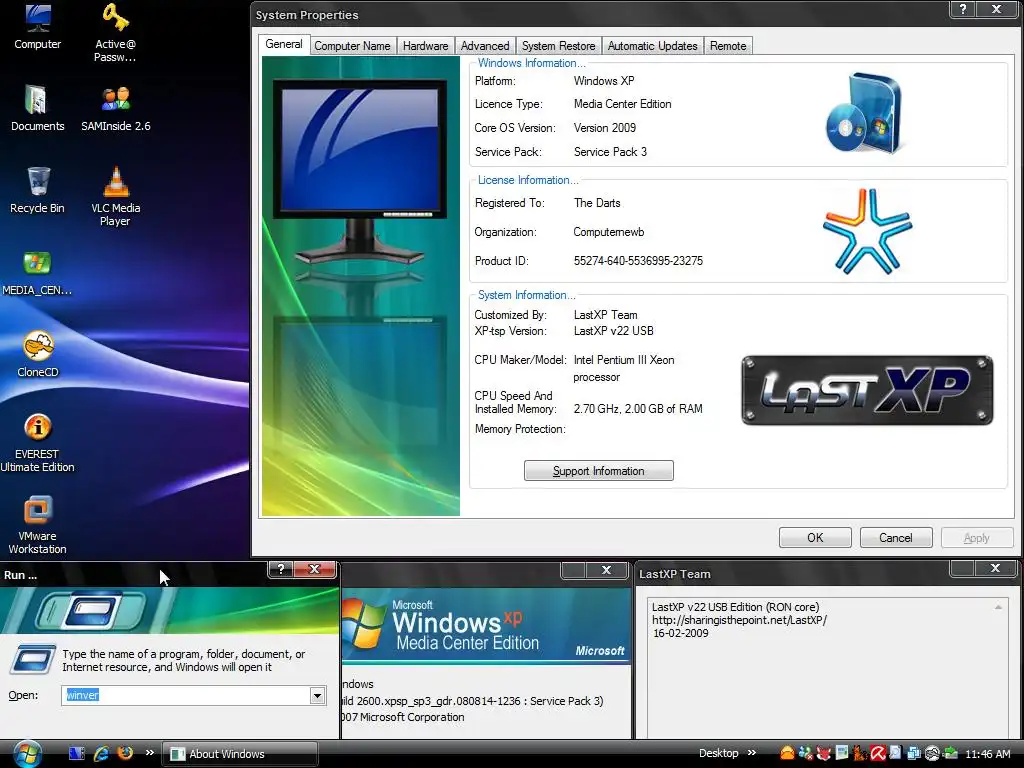1024x768 pixels.
Task: Click the orange cat tray icon
Action: tap(860, 753)
